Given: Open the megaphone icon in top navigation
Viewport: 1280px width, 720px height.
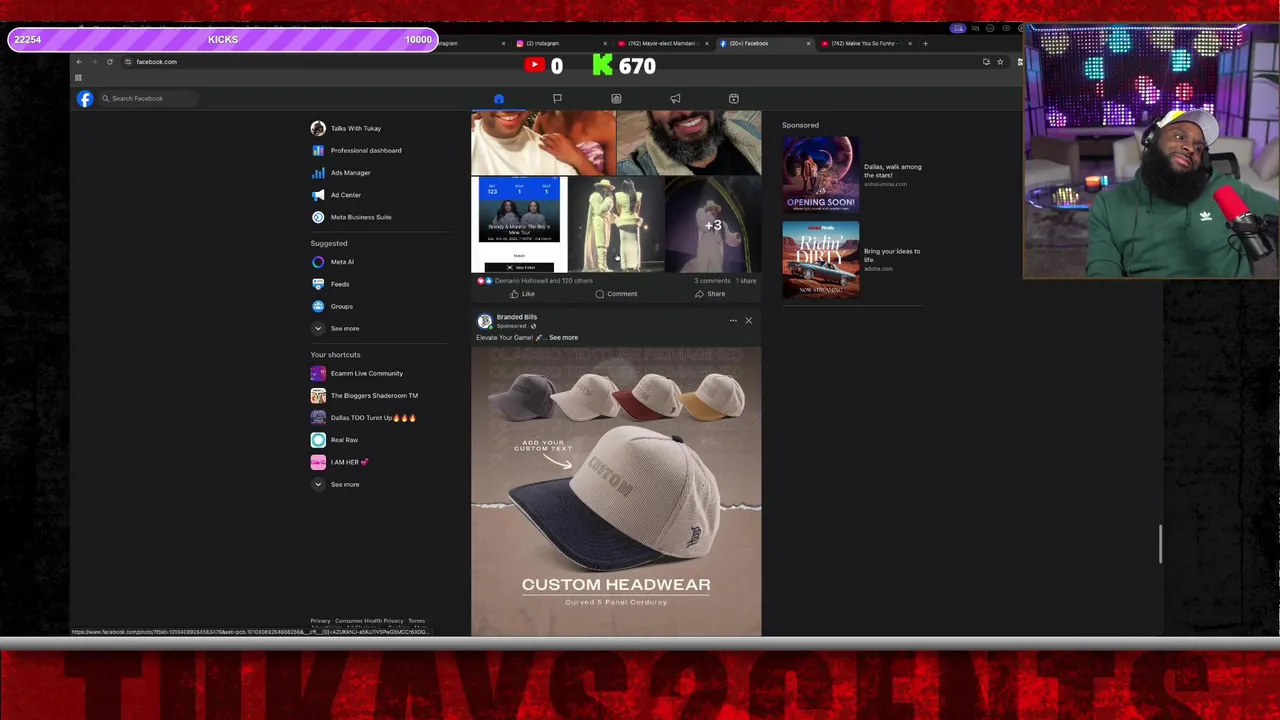Looking at the screenshot, I should click(x=675, y=98).
